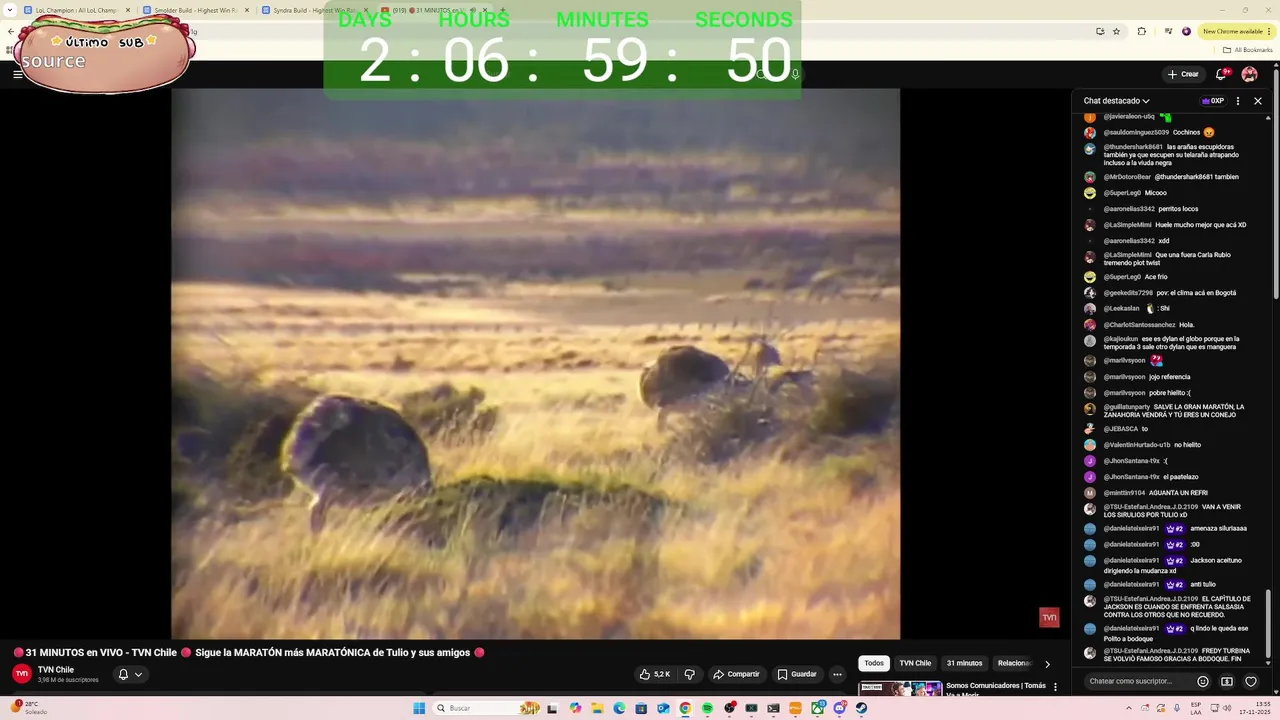Close the live chat panel
The height and width of the screenshot is (720, 1280).
1258,101
